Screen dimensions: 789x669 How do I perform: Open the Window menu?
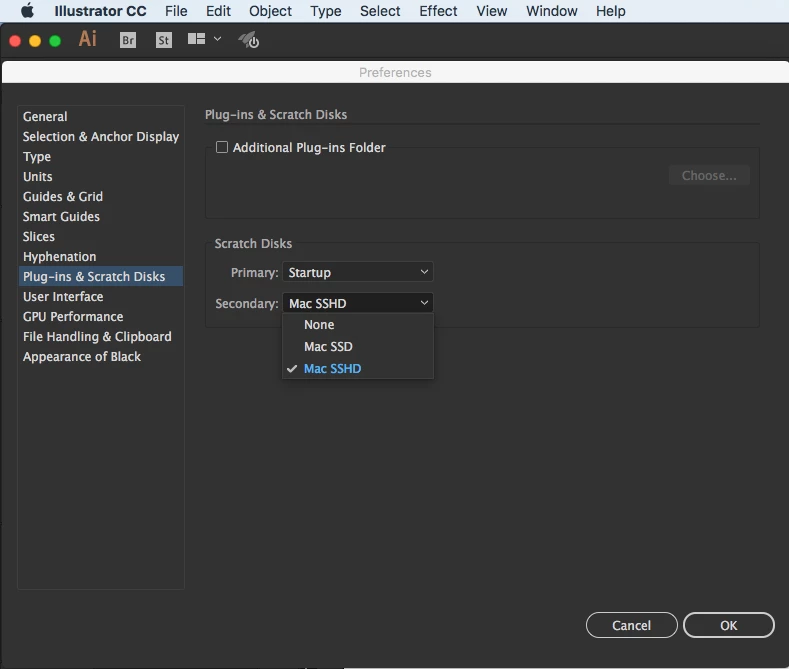click(x=551, y=11)
